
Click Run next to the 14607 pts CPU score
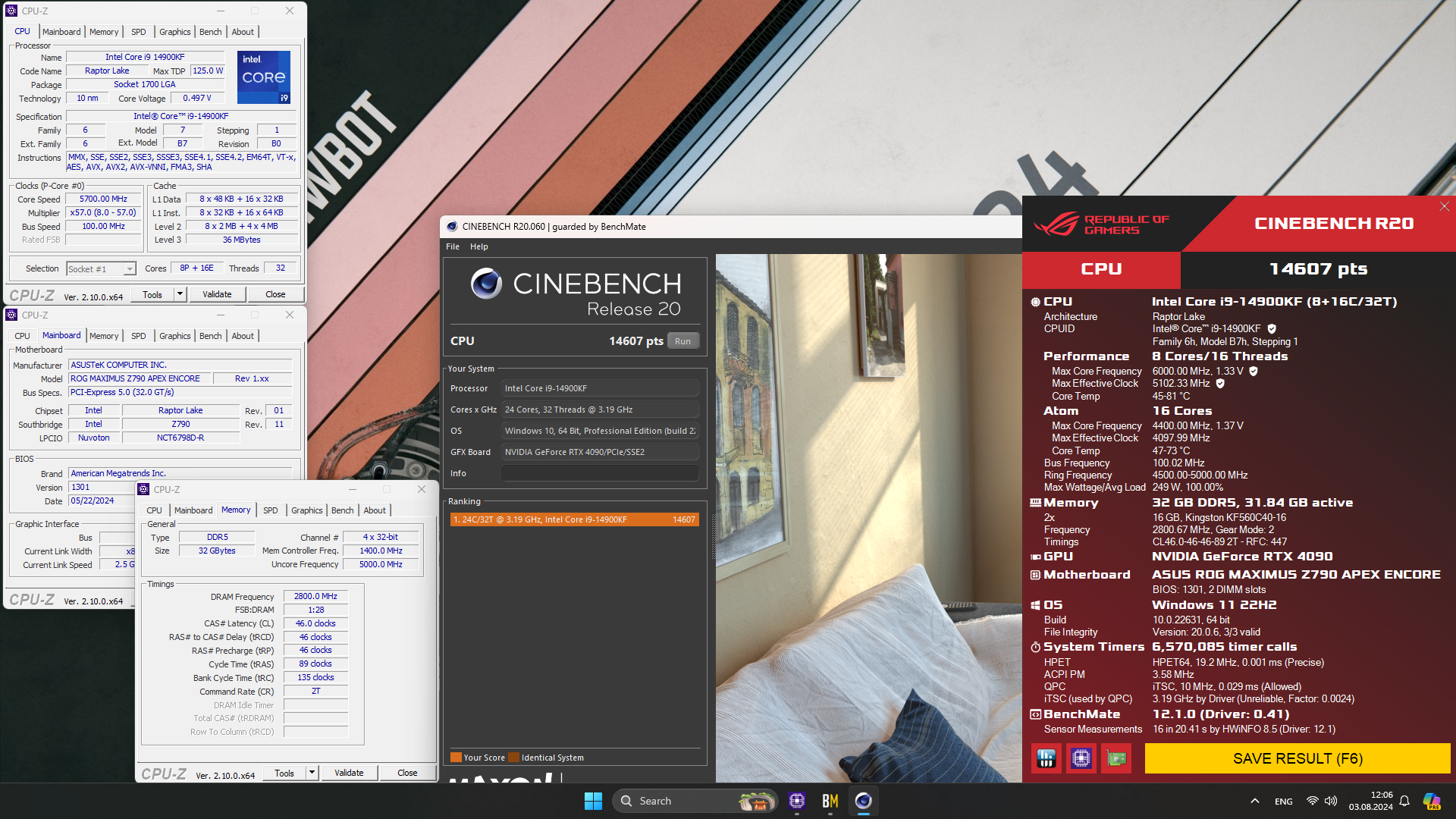click(682, 341)
